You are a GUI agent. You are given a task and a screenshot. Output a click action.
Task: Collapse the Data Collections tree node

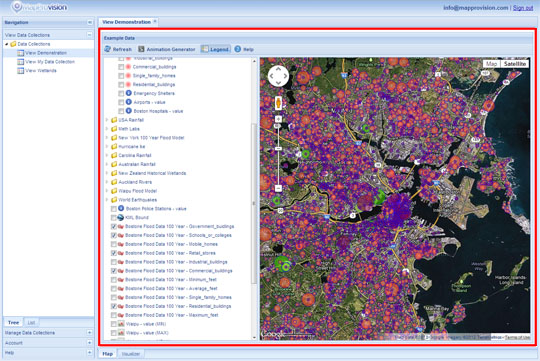7,44
